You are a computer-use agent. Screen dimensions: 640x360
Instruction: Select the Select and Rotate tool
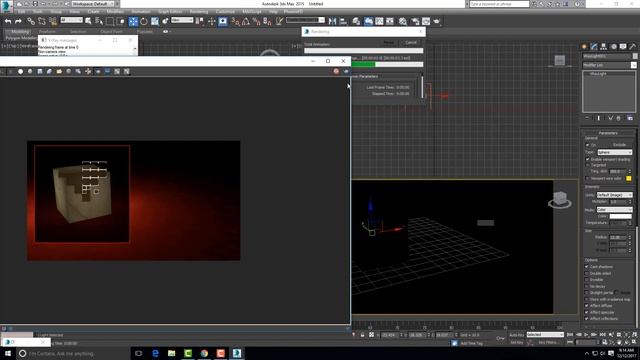pyautogui.click(x=144, y=21)
